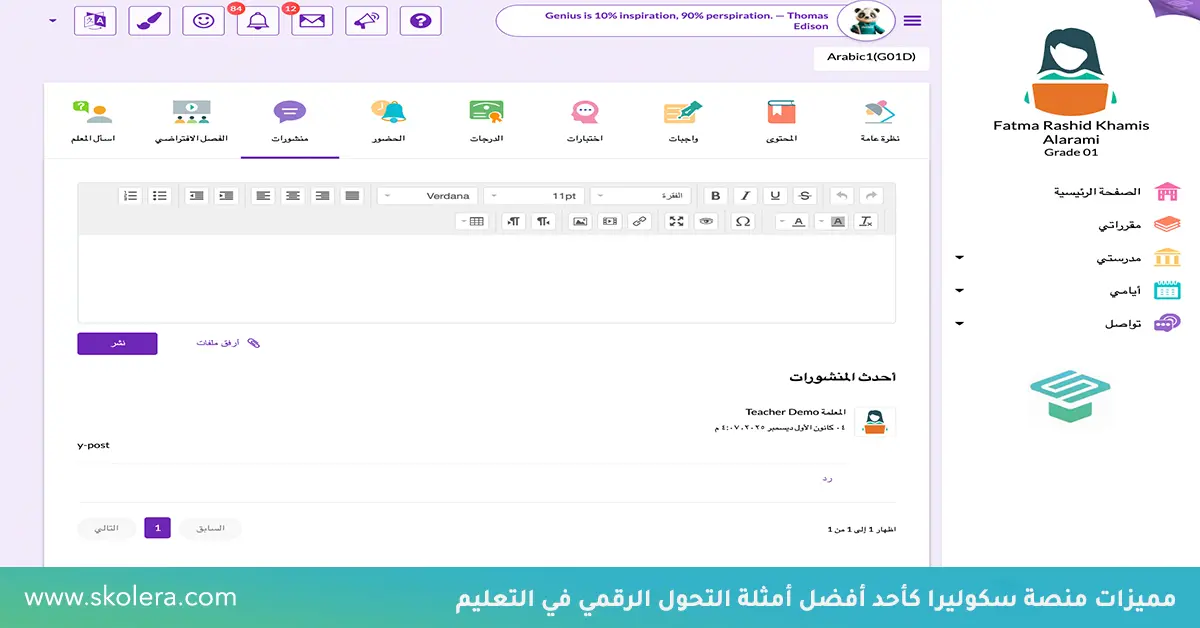Open the text color dropdown arrow
Viewport: 1200px width, 628px height.
(x=782, y=221)
